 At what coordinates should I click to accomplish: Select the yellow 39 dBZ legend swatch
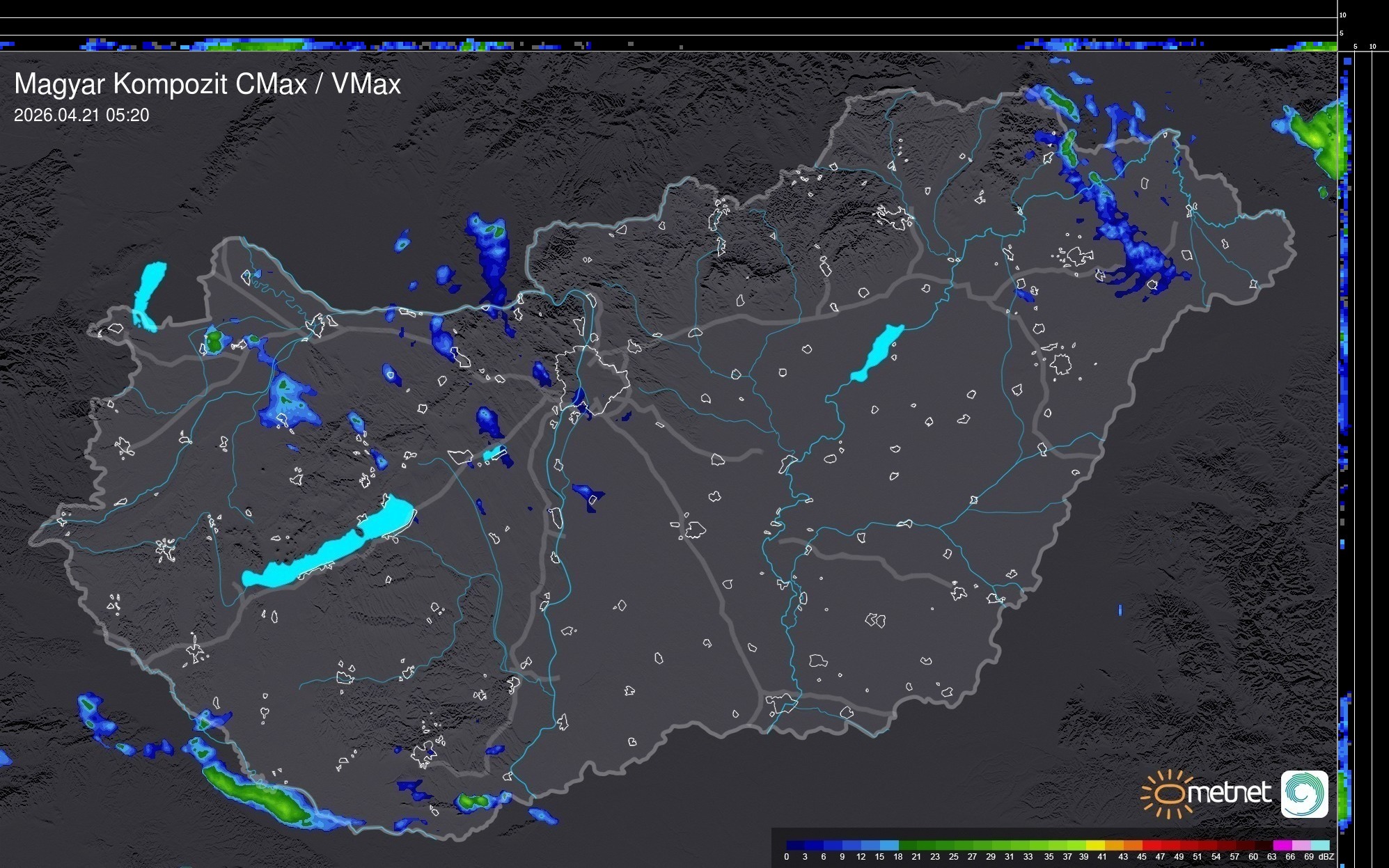point(1095,845)
